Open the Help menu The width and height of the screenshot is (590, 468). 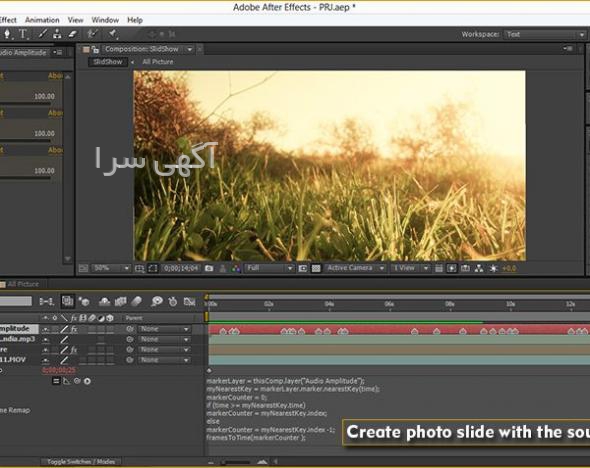(x=135, y=20)
